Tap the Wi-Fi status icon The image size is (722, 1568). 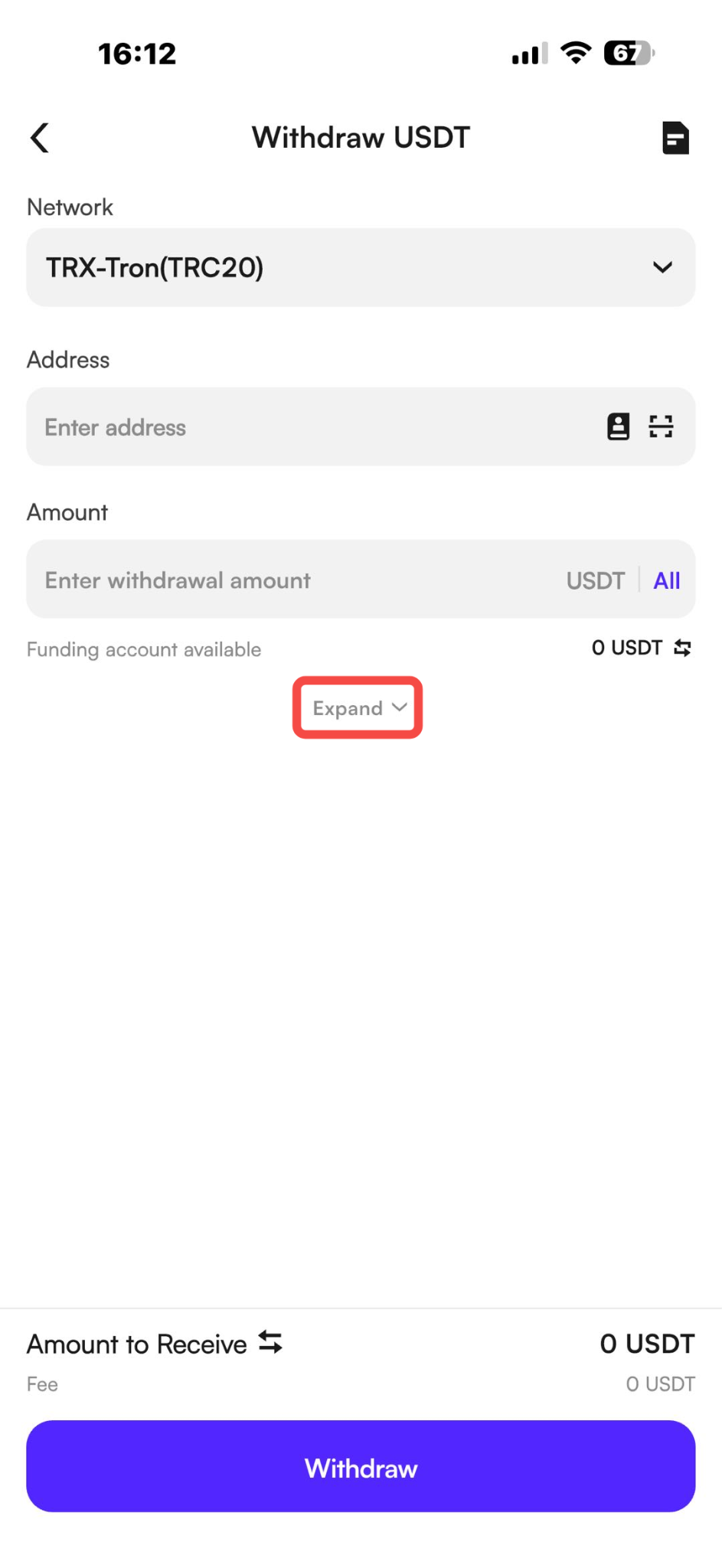(x=576, y=53)
